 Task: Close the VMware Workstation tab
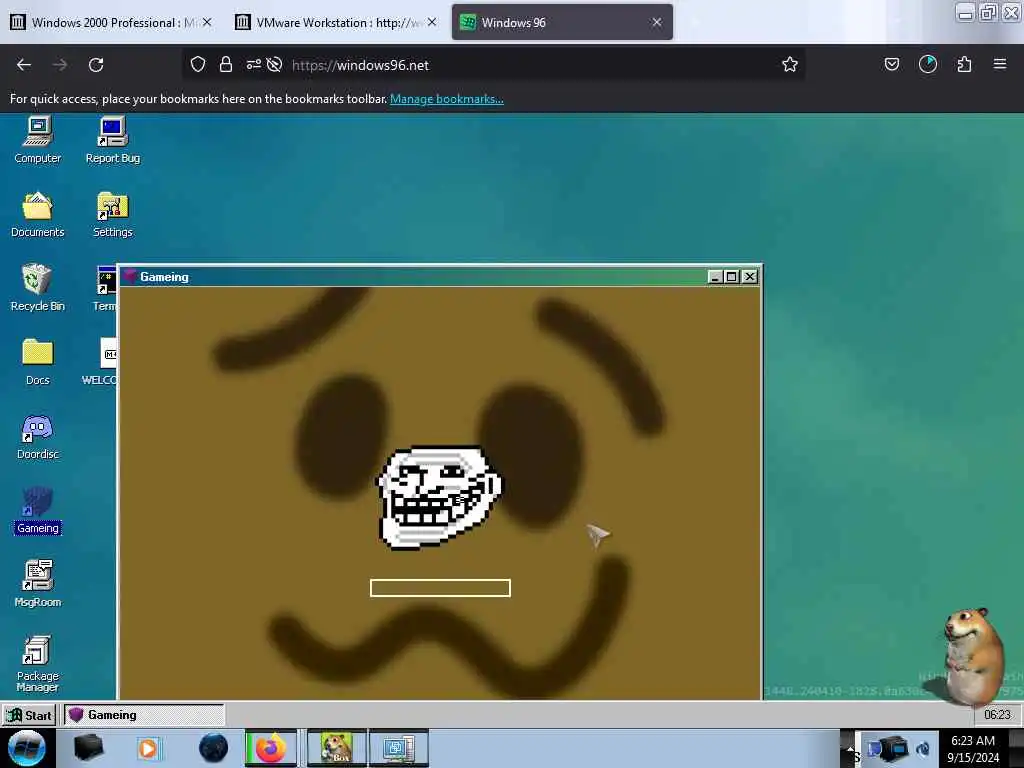pyautogui.click(x=432, y=22)
